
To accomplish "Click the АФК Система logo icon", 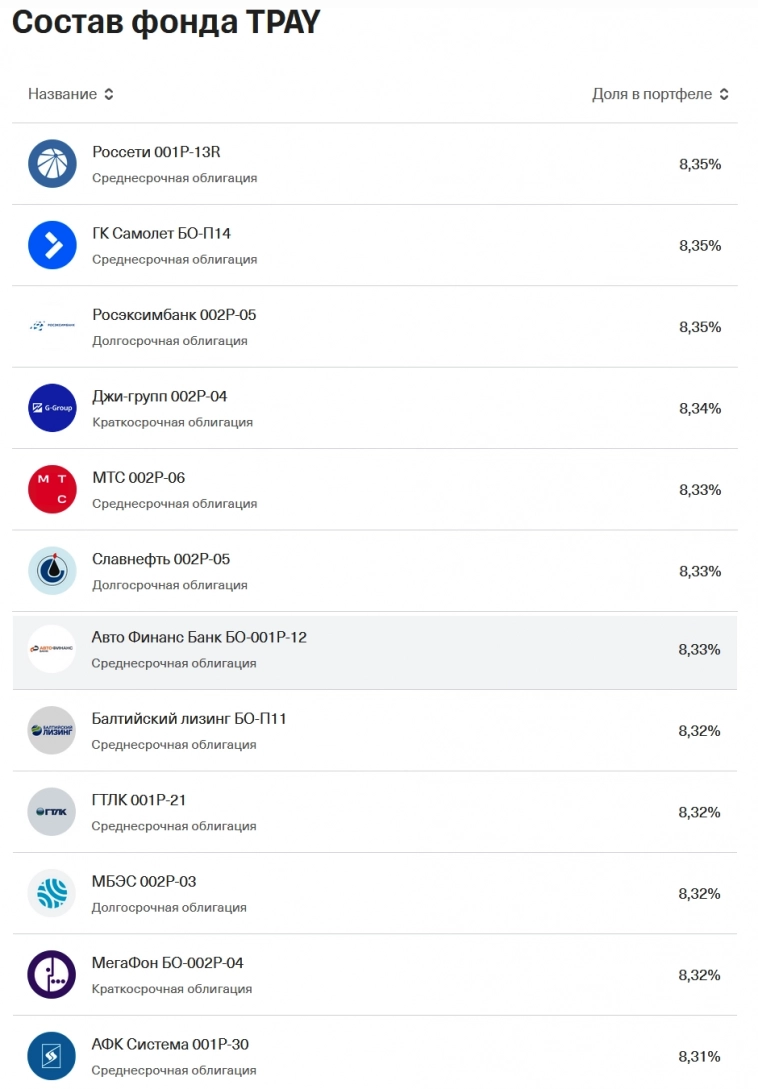I will pos(51,1056).
